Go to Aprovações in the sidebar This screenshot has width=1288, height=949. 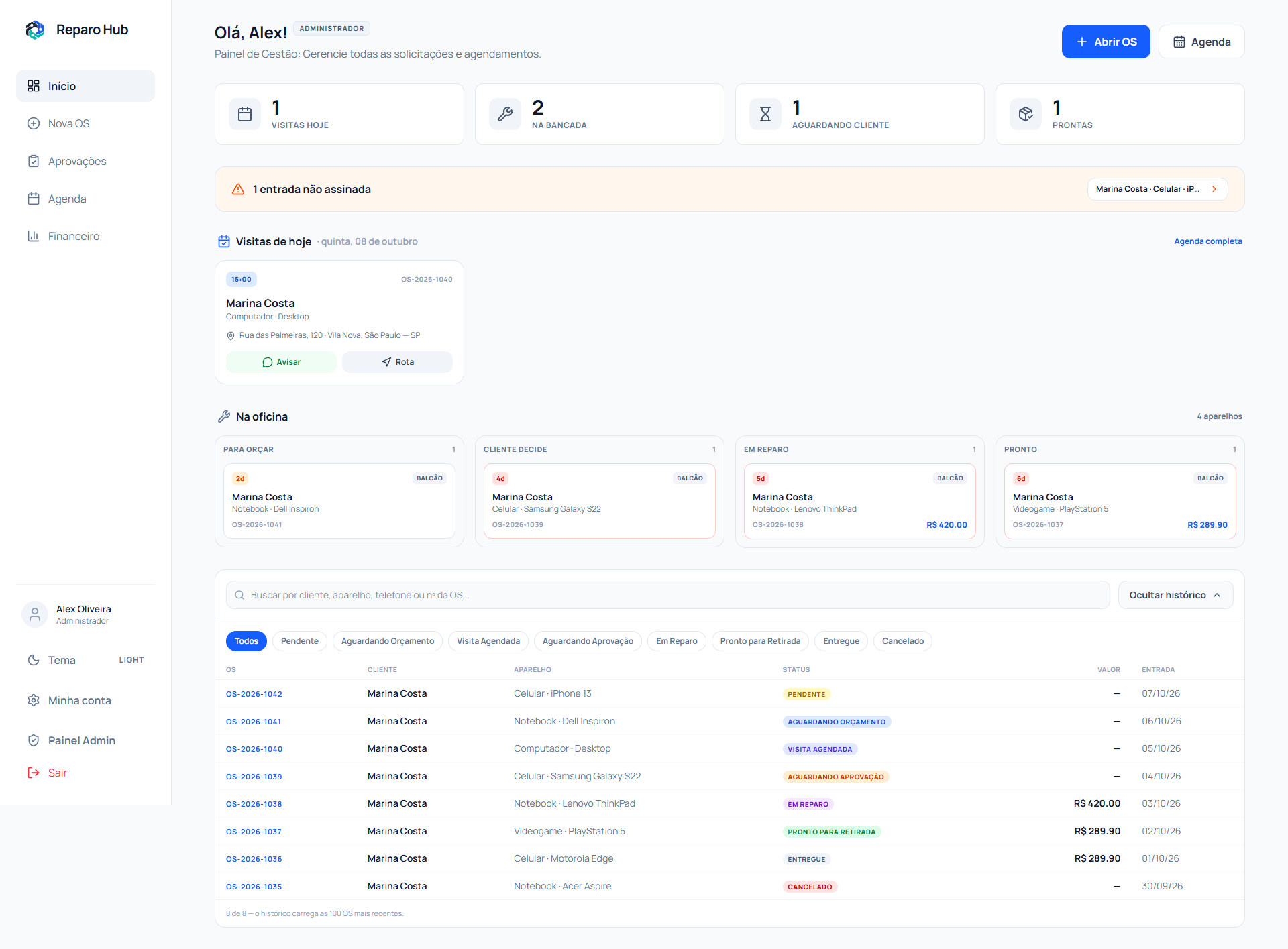click(x=85, y=161)
